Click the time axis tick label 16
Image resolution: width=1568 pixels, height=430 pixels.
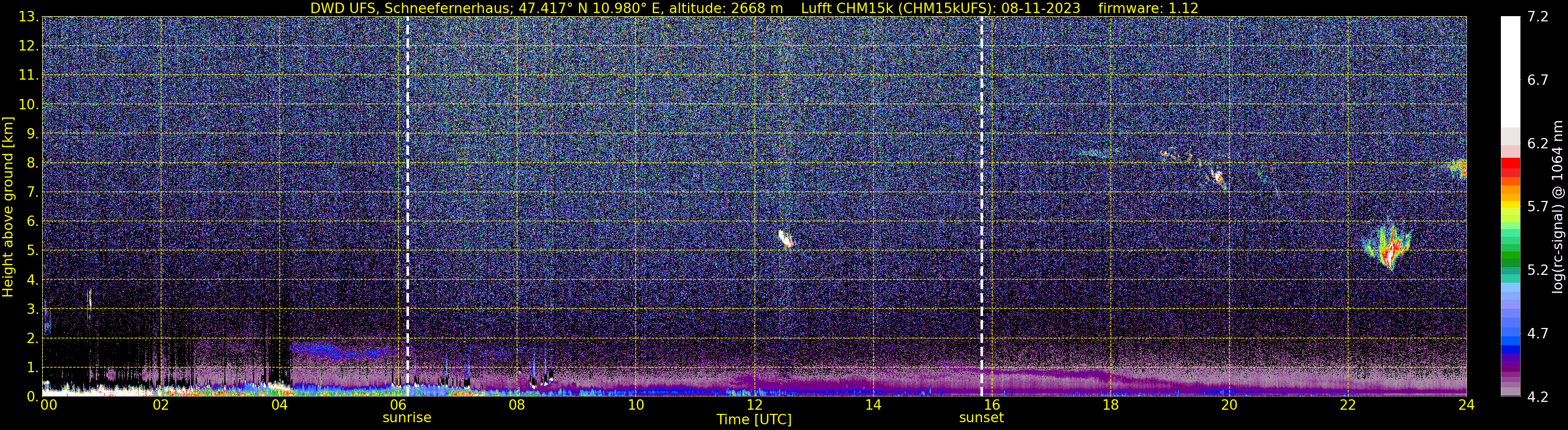click(991, 406)
